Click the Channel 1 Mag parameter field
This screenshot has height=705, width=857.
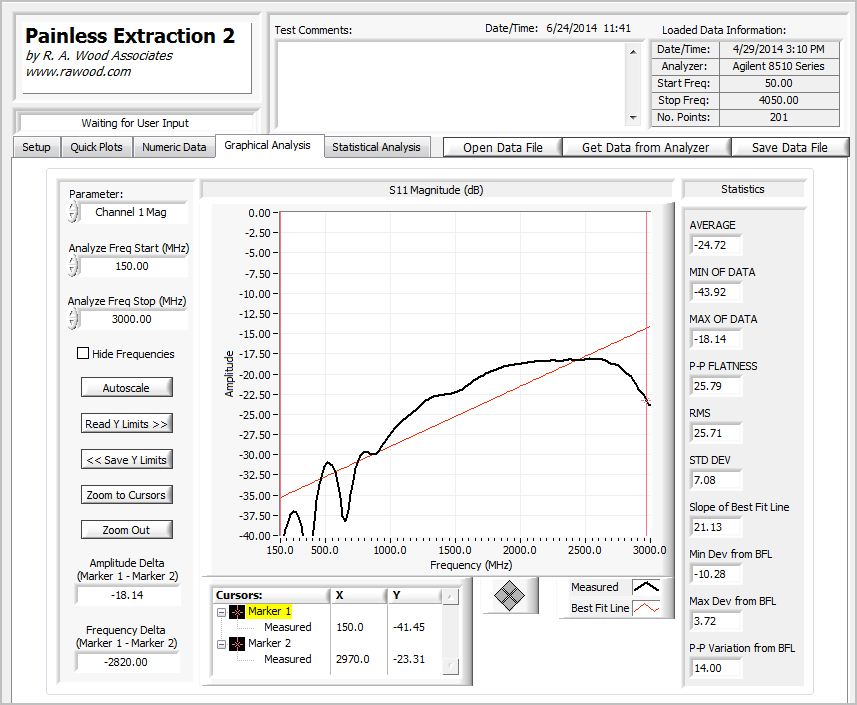pyautogui.click(x=134, y=212)
